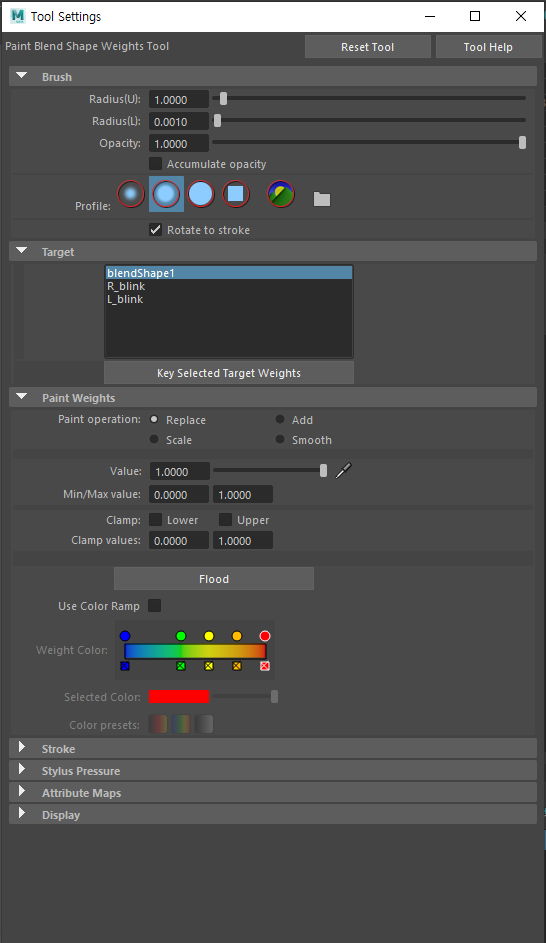Select the soft brush profile icon

point(166,194)
